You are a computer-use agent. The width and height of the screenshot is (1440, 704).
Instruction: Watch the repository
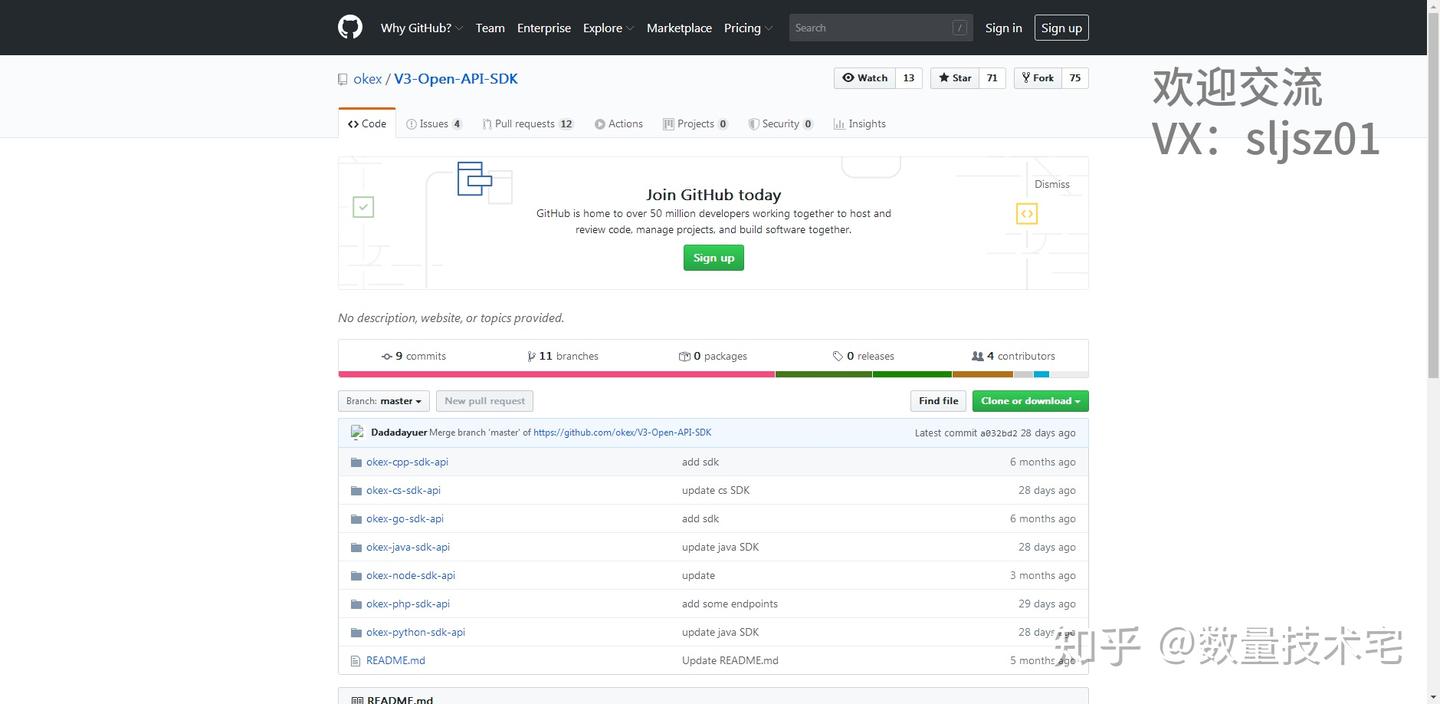865,78
